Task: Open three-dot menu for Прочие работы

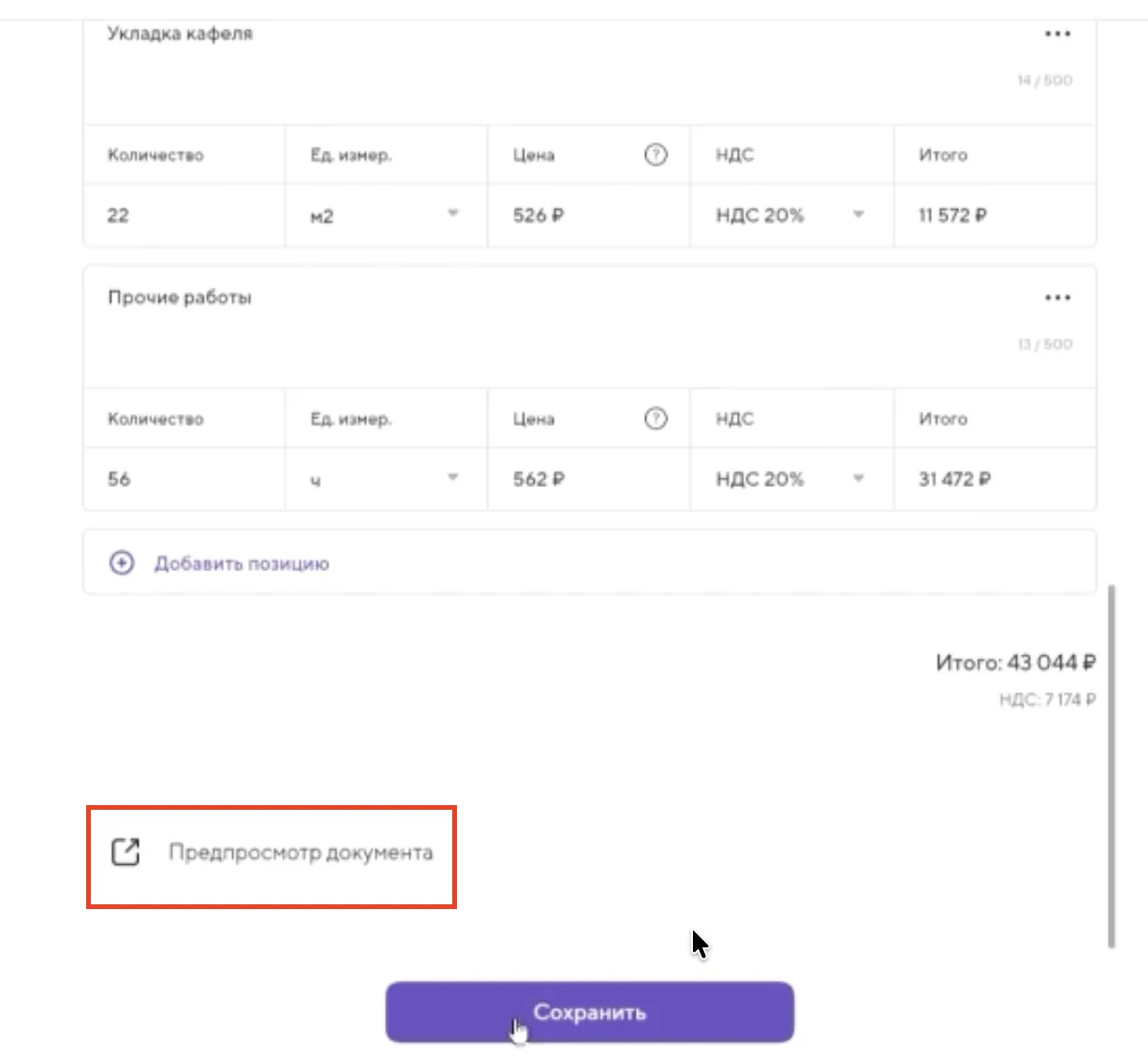Action: [x=1057, y=298]
